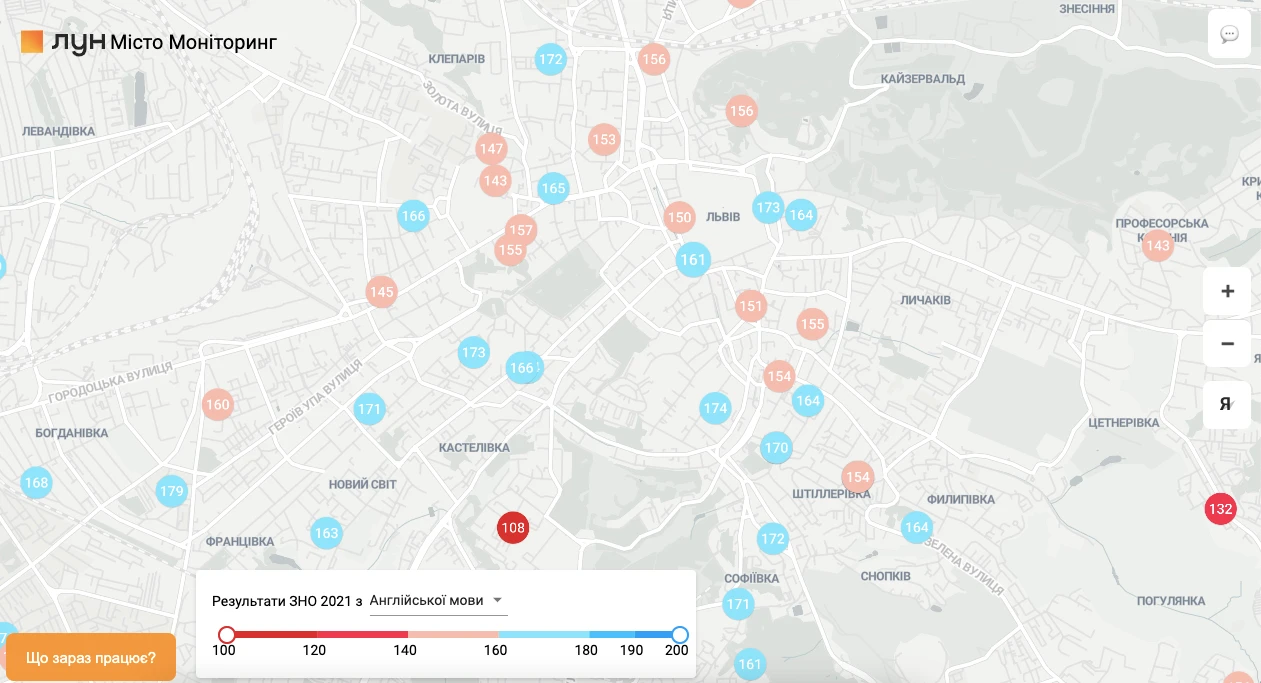Open the chat feedback icon

pyautogui.click(x=1229, y=34)
